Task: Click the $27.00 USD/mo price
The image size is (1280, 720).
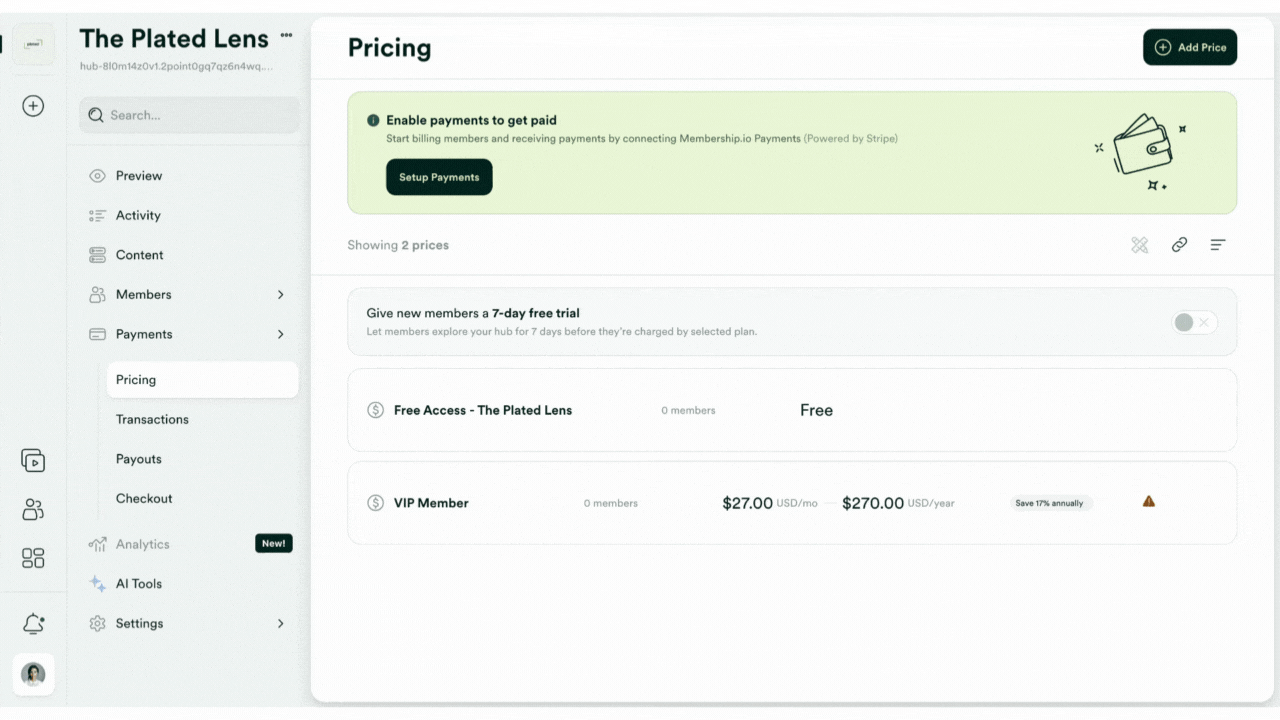Action: pyautogui.click(x=768, y=503)
